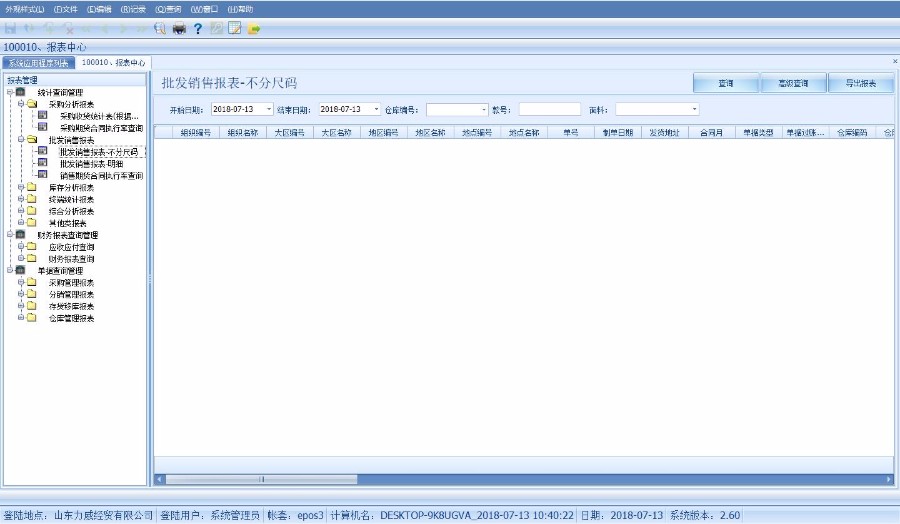Click 登陆用户 系统管理员 status text
Viewport: 900px width, 524px height.
click(210, 515)
